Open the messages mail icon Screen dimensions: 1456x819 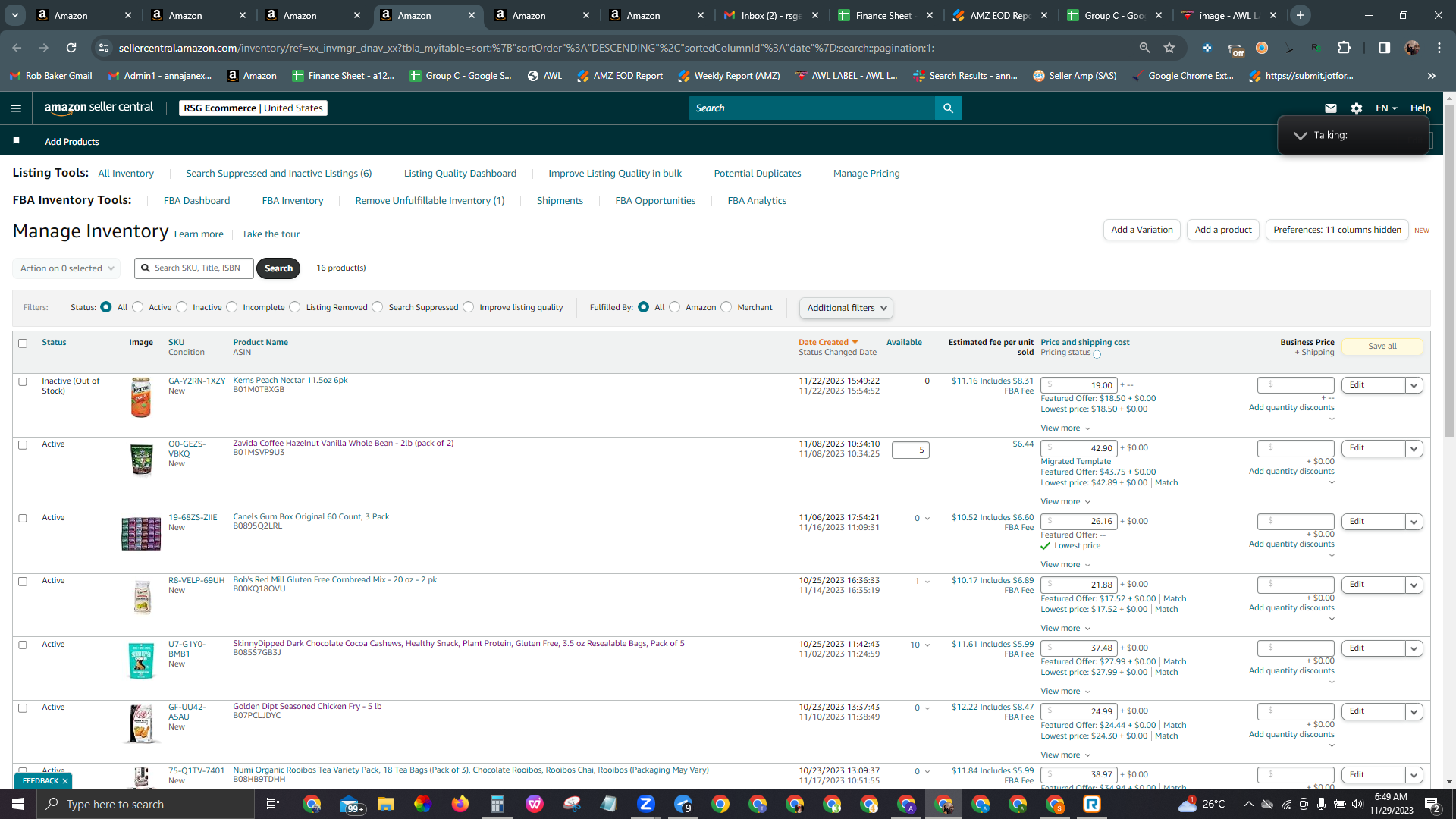1330,108
